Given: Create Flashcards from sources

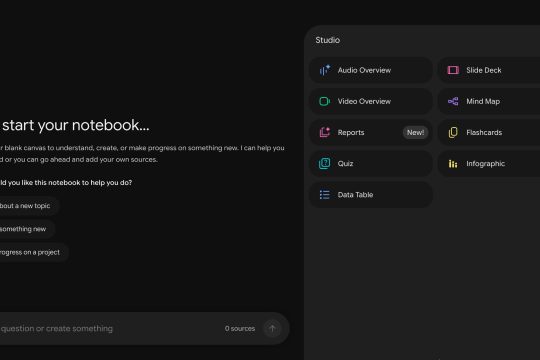Looking at the screenshot, I should [x=489, y=132].
